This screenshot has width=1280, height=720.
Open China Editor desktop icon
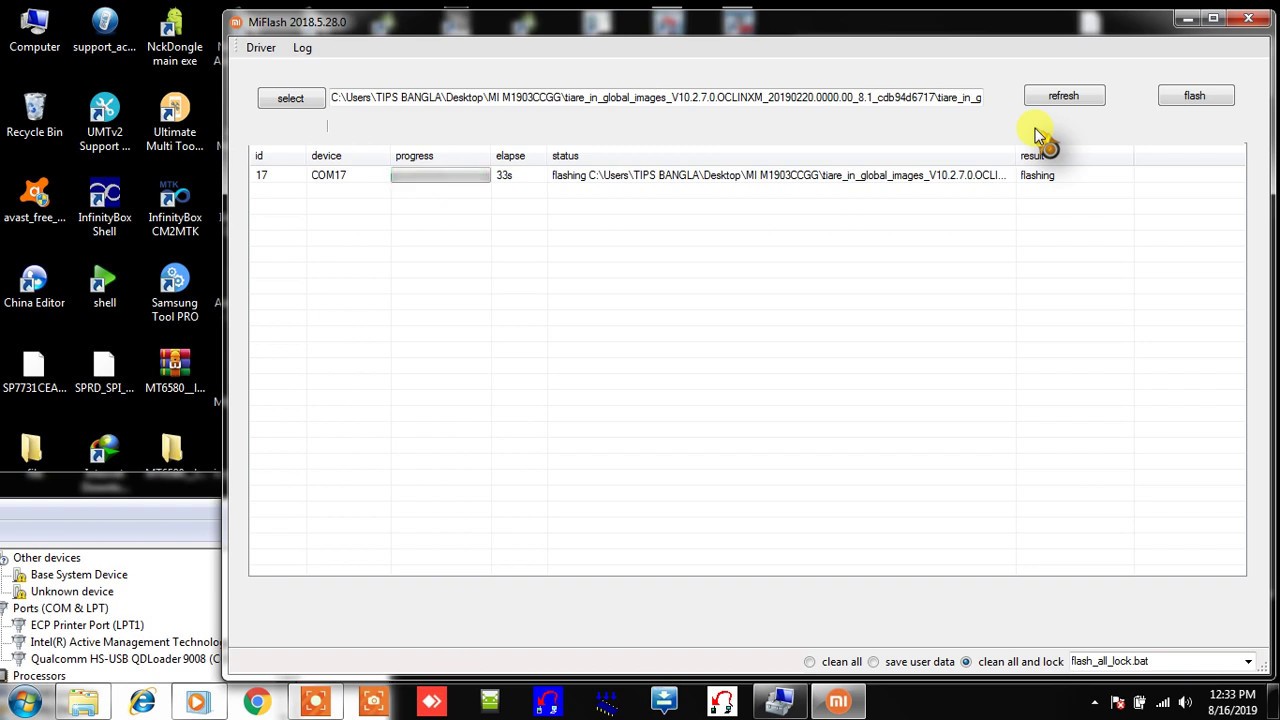coord(34,286)
